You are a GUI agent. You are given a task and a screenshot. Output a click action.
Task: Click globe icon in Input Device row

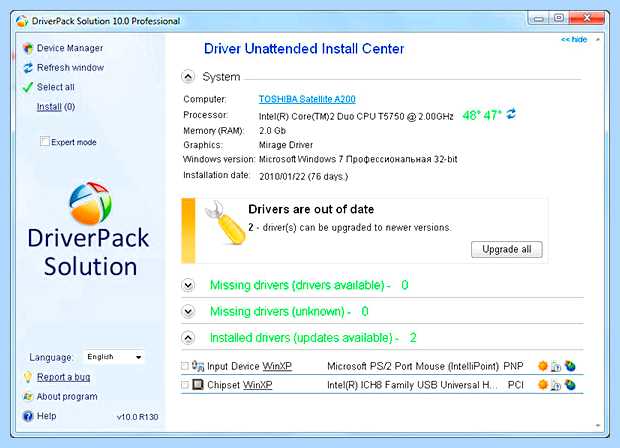570,366
